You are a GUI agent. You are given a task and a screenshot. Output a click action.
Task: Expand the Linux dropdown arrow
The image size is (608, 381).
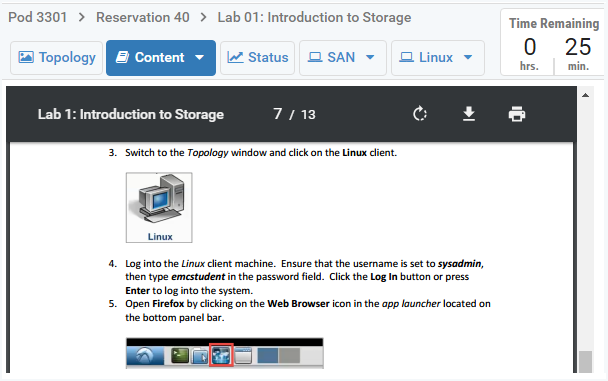pyautogui.click(x=468, y=57)
